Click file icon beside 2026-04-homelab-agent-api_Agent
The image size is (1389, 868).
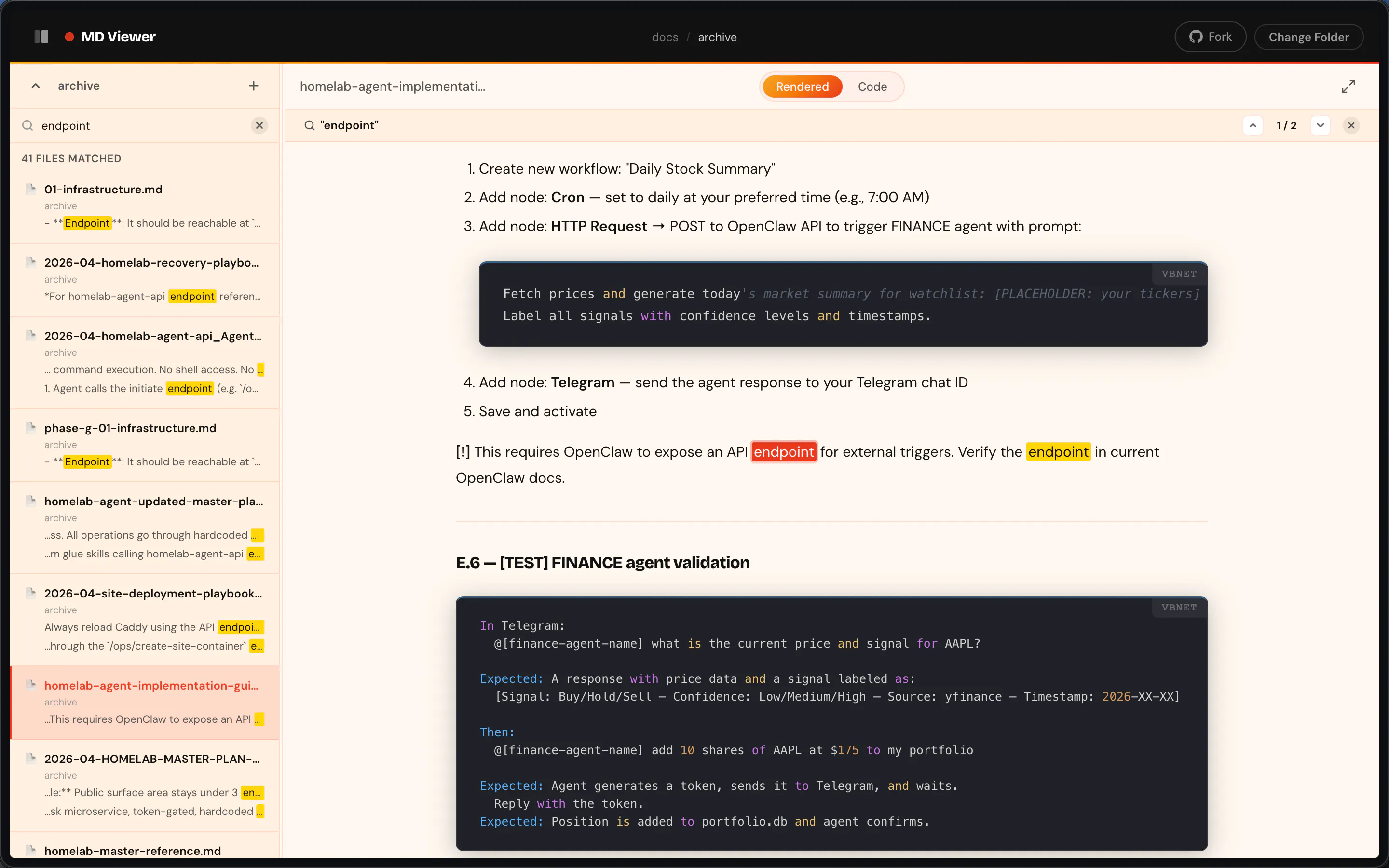coord(31,336)
